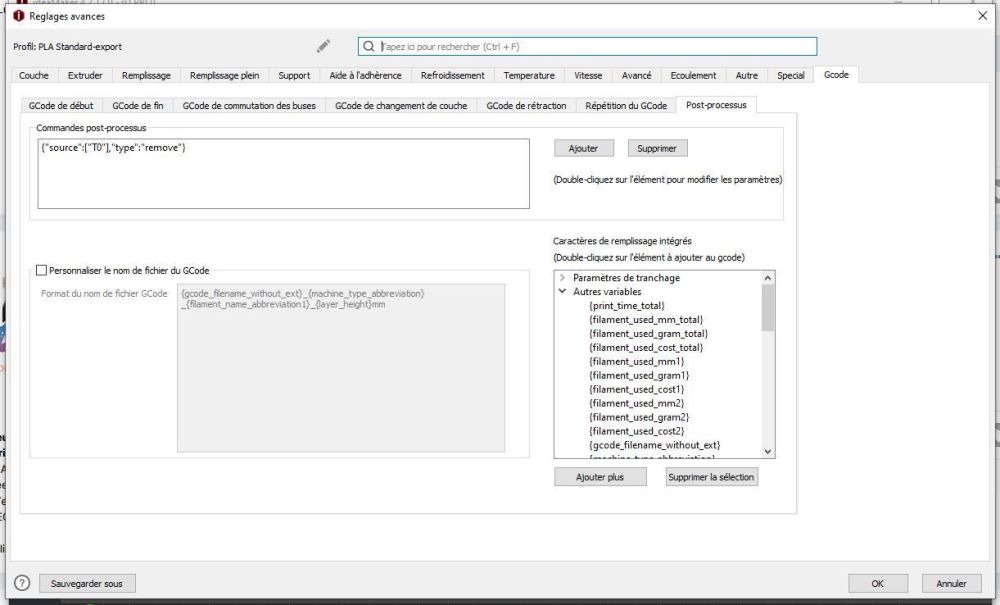This screenshot has height=605, width=1000.
Task: Click the GCode filename format text box
Action: tap(341, 368)
